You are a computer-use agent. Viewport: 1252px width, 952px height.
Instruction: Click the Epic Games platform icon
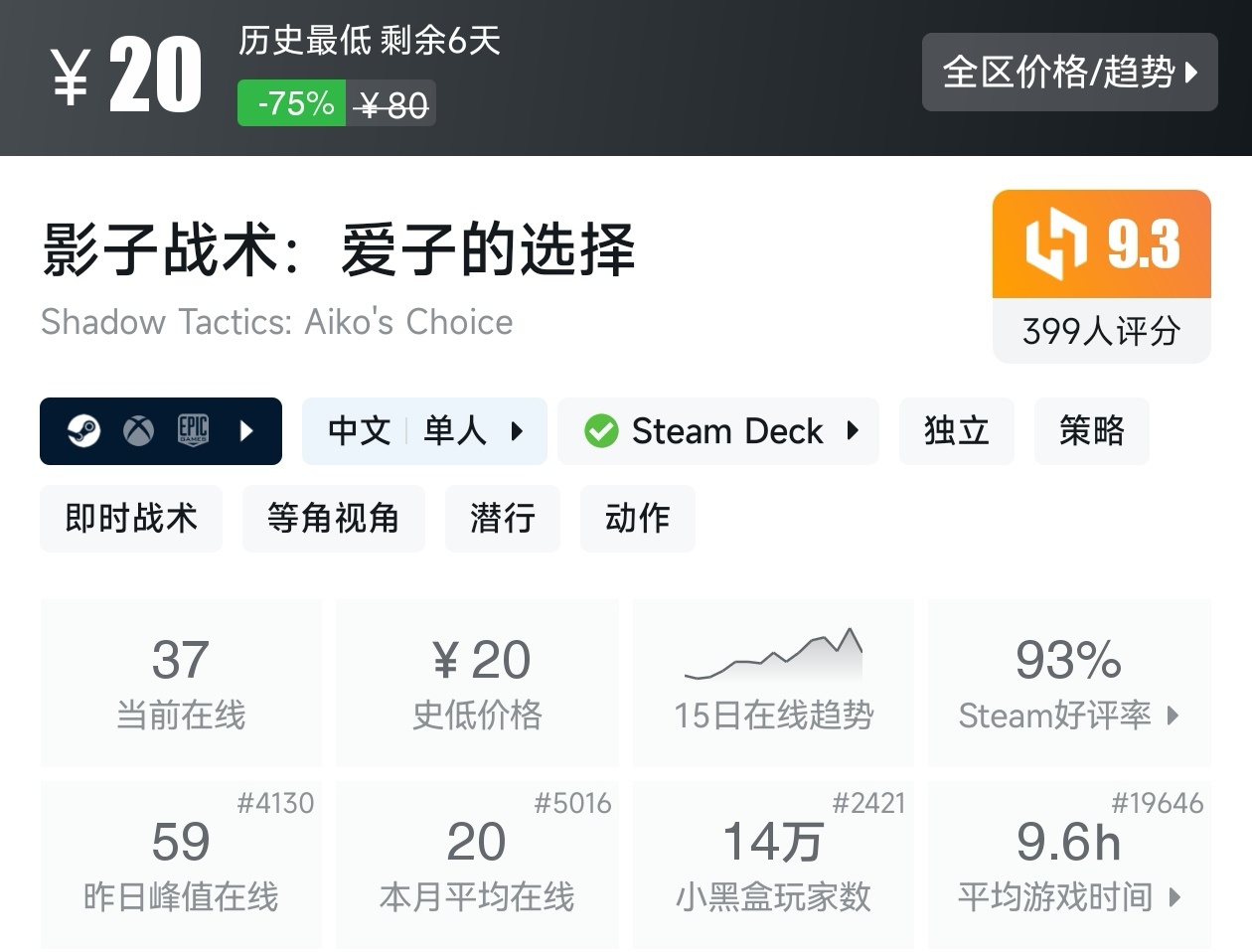[193, 430]
